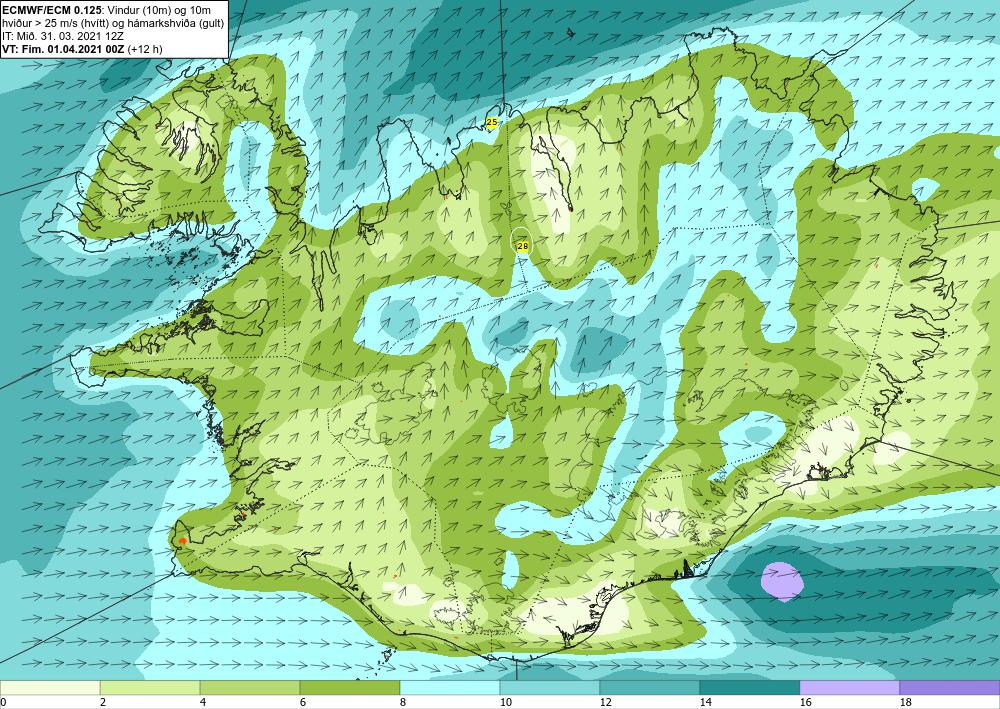The width and height of the screenshot is (1000, 709).
Task: Click the scale label "2"
Action: tap(102, 702)
